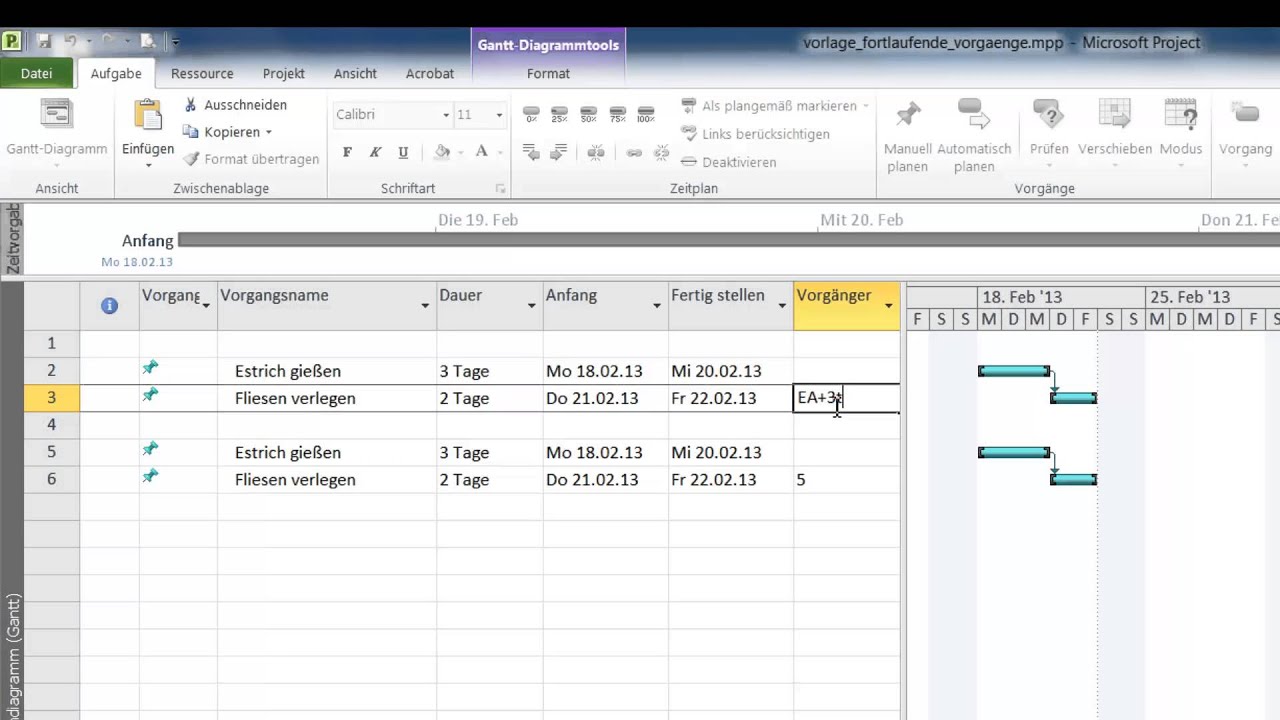Toggle underline formatting (U)
The height and width of the screenshot is (720, 1280).
coord(403,153)
